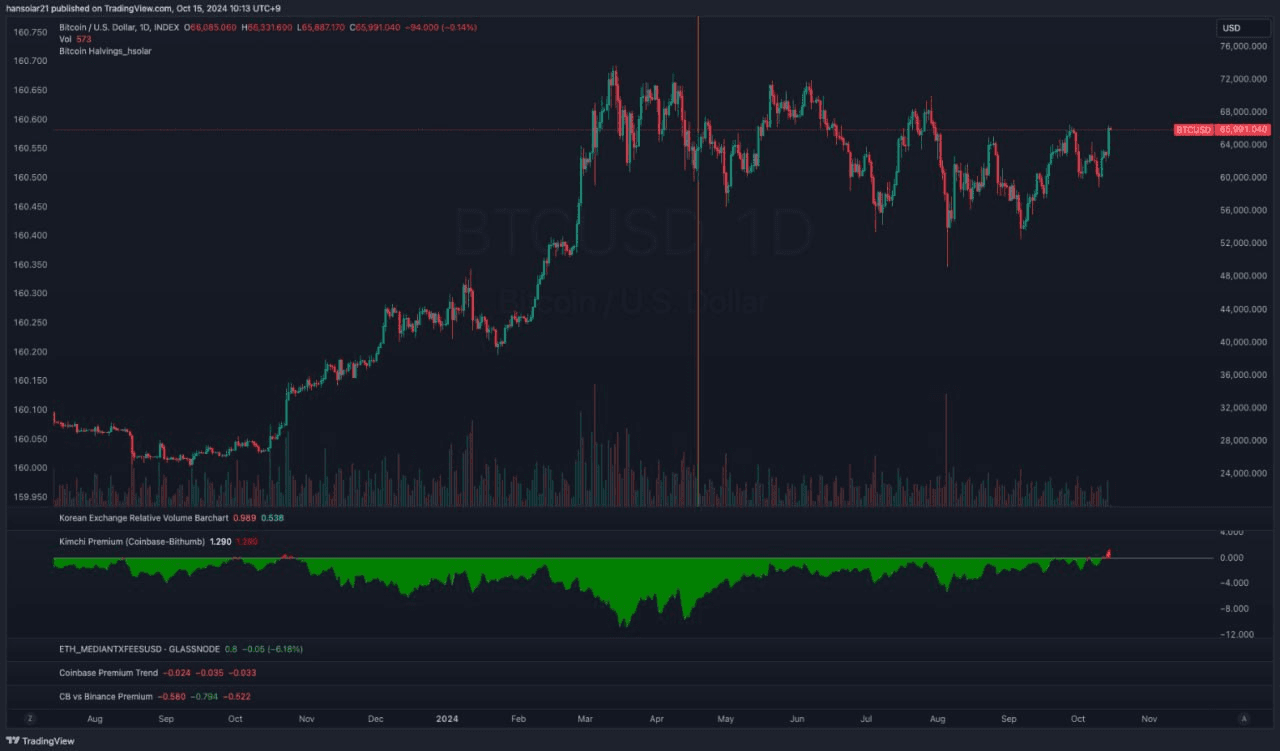Image resolution: width=1280 pixels, height=751 pixels.
Task: Toggle the A auto-scale button on the price axis
Action: coord(1244,718)
